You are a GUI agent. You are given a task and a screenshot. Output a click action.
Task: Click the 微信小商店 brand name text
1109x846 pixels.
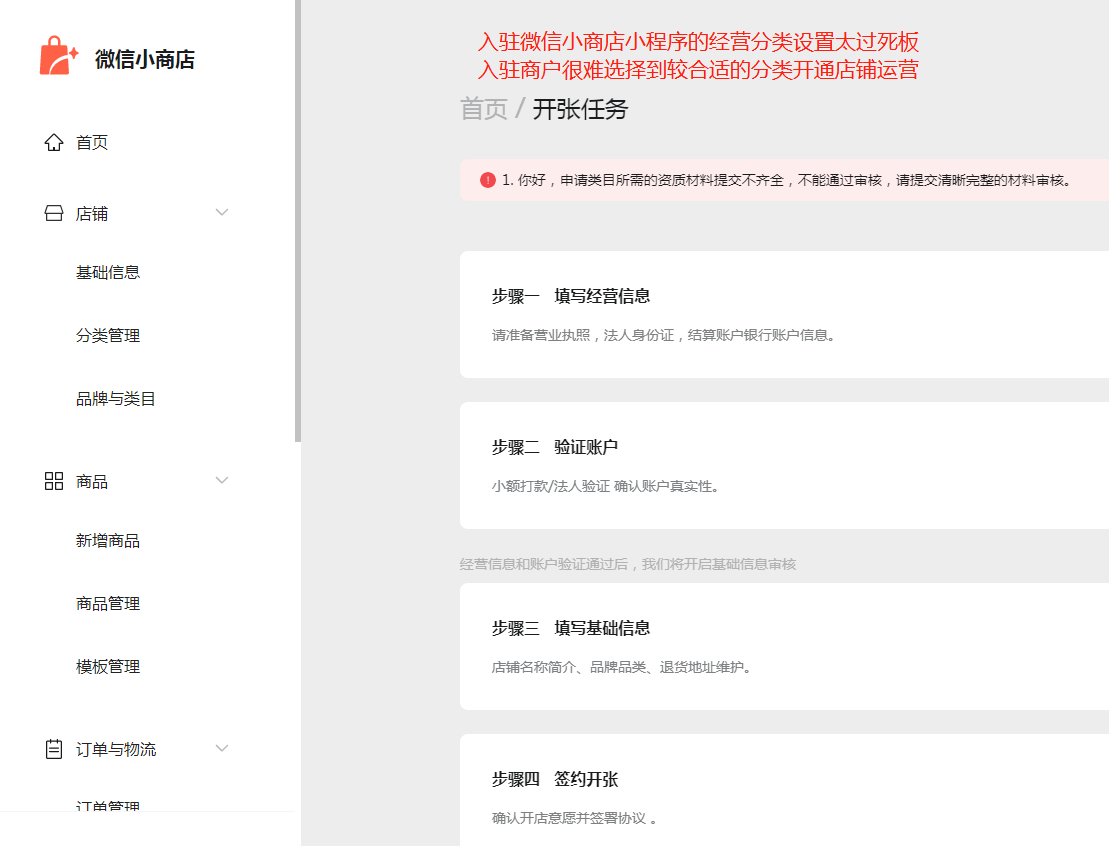pyautogui.click(x=145, y=59)
